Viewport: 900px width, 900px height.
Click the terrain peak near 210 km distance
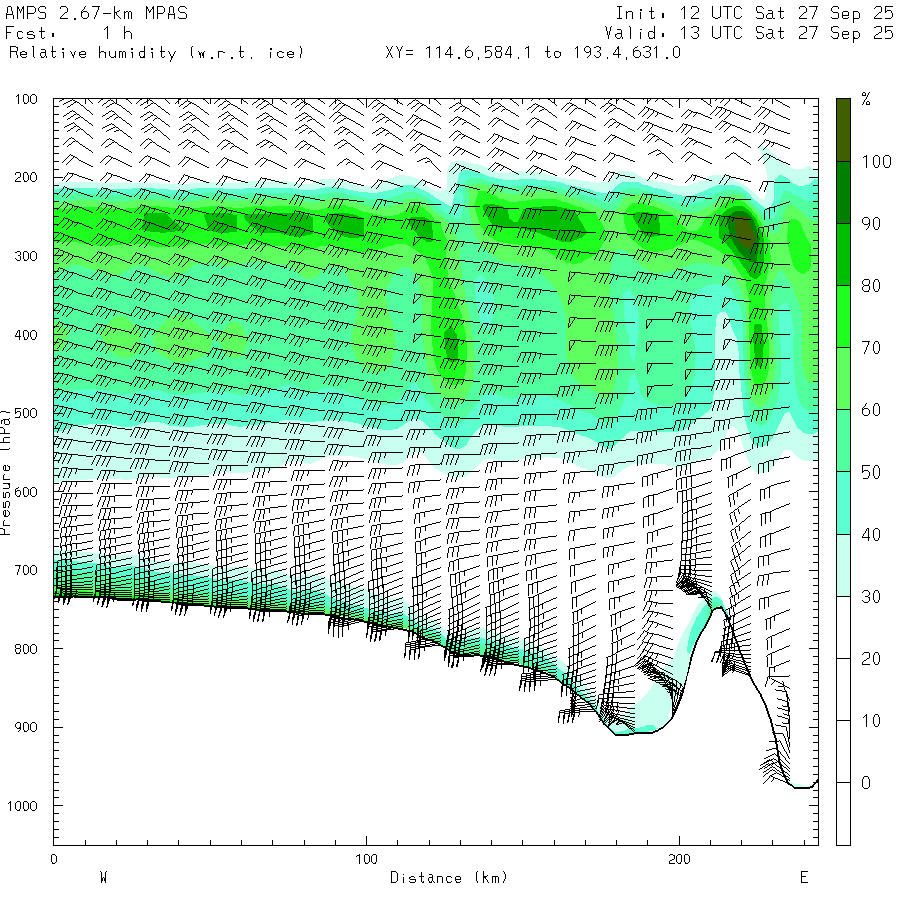[717, 608]
